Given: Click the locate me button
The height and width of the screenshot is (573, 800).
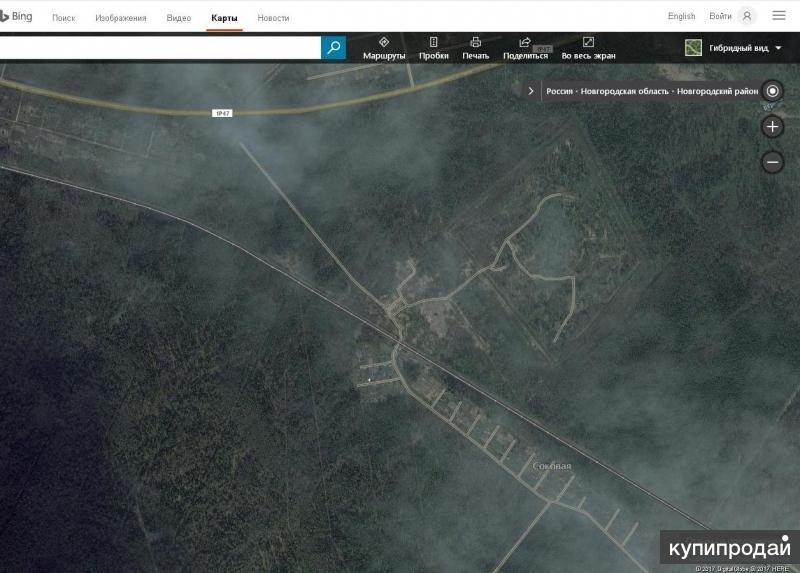Looking at the screenshot, I should click(x=772, y=91).
